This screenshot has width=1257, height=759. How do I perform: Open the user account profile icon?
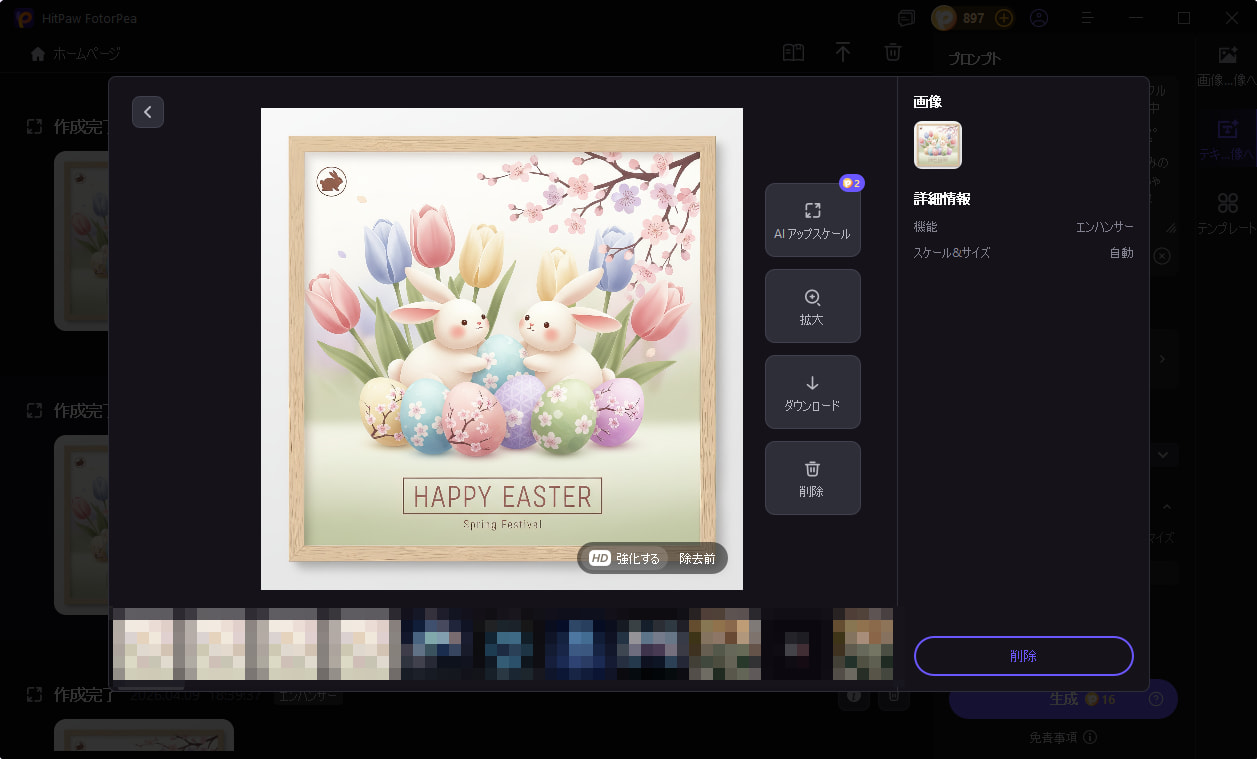coord(1039,18)
